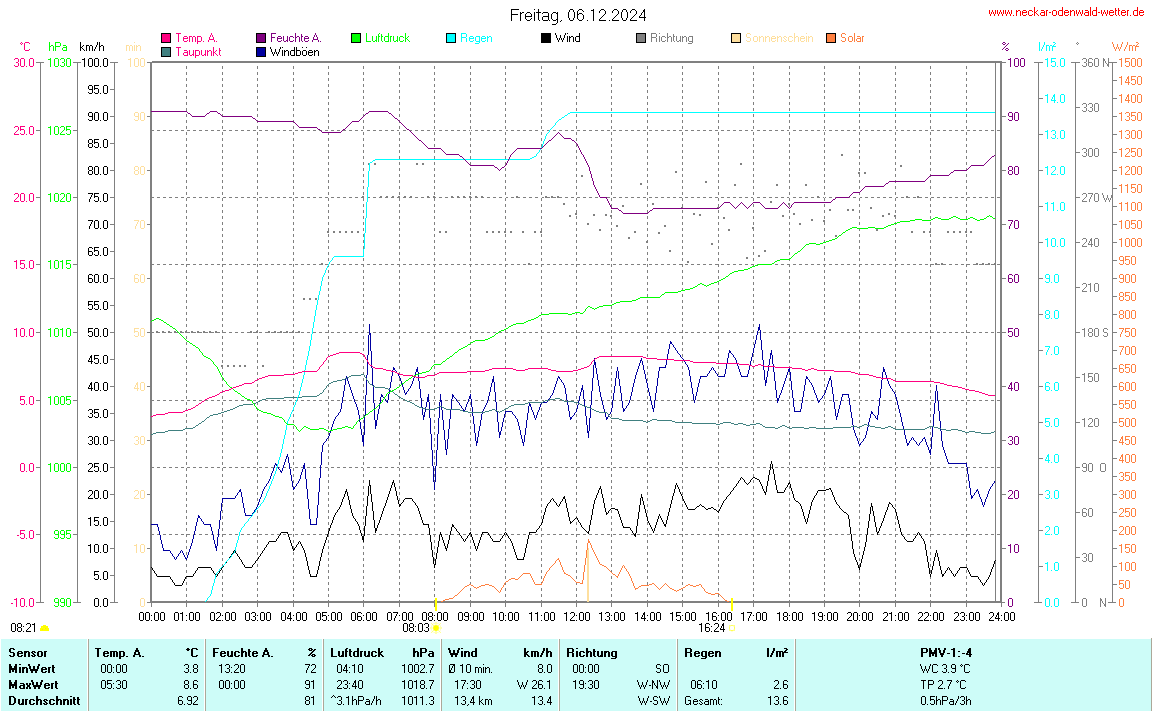1152x711 pixels.
Task: Click the sunset marker at 16:24
Action: point(732,628)
